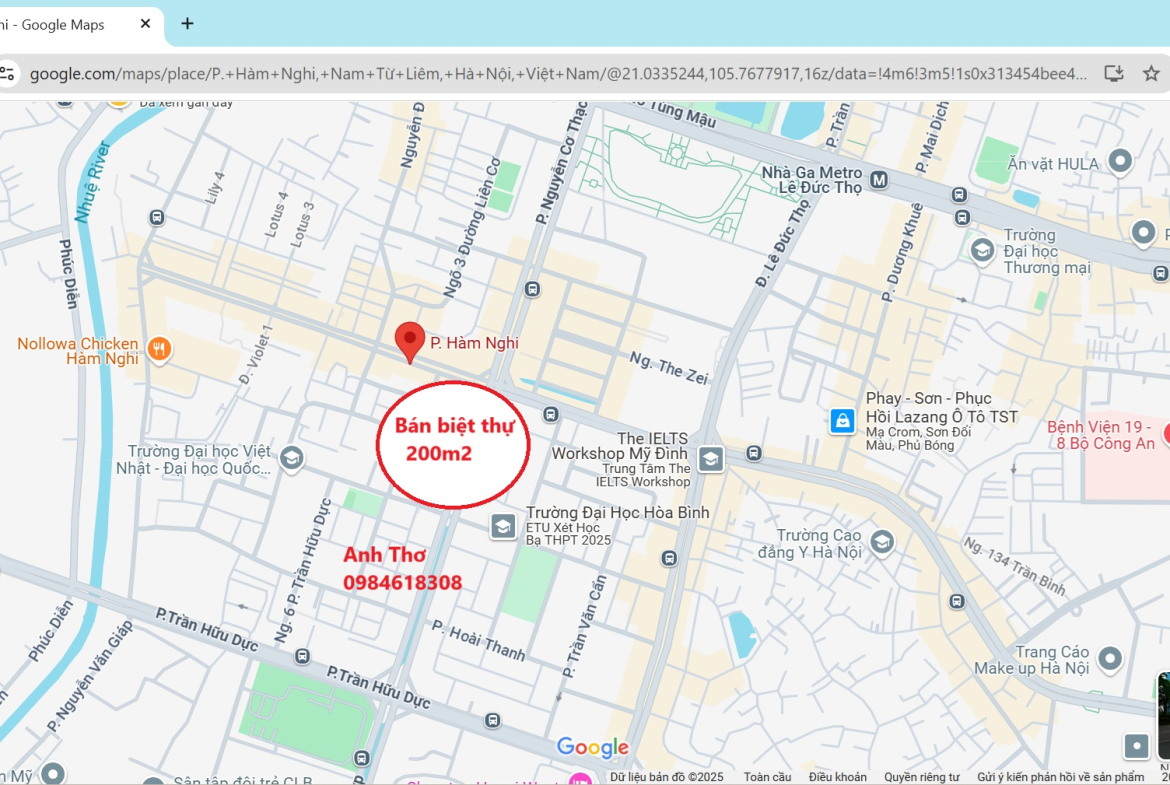Image resolution: width=1170 pixels, height=785 pixels.
Task: Click Trang Cáo Make up Hà Nội marker
Action: pos(1110,659)
